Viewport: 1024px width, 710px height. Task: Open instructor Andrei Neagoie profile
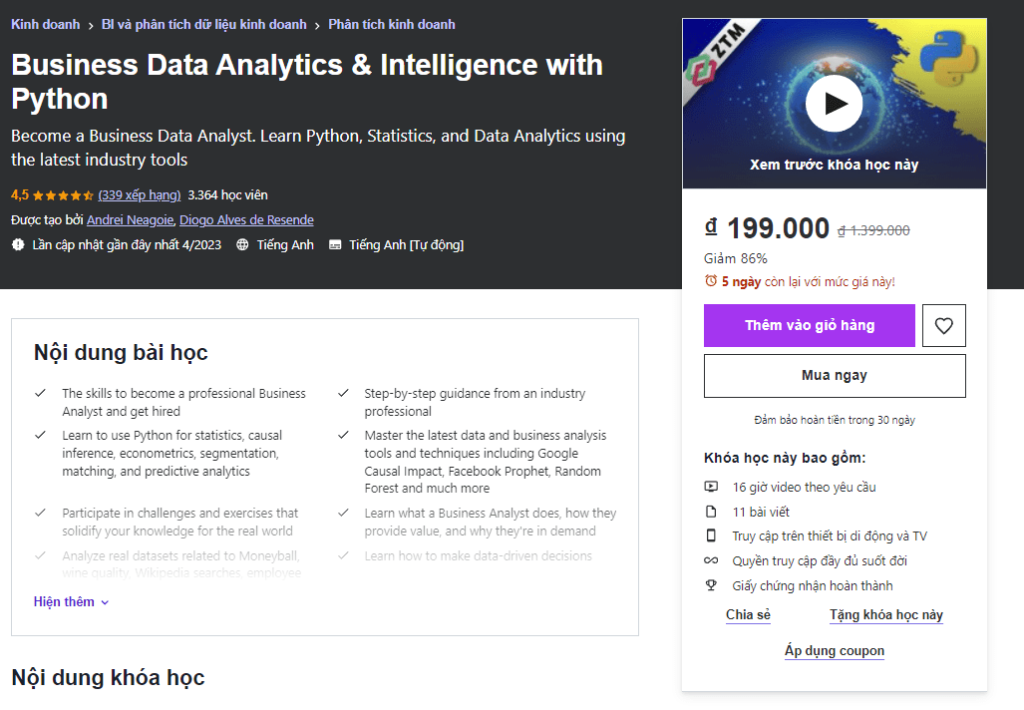(x=130, y=220)
